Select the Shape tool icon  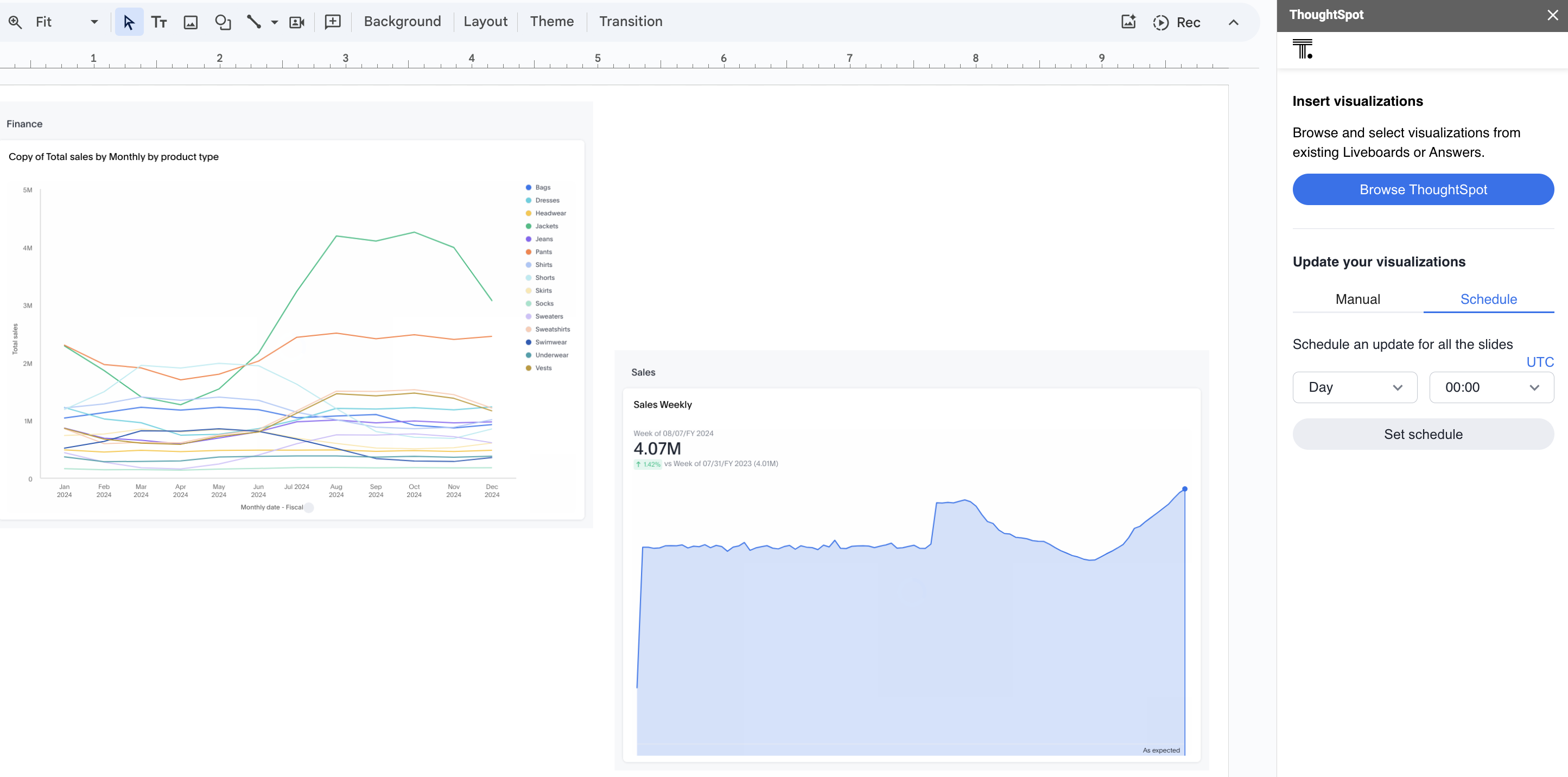pyautogui.click(x=223, y=22)
